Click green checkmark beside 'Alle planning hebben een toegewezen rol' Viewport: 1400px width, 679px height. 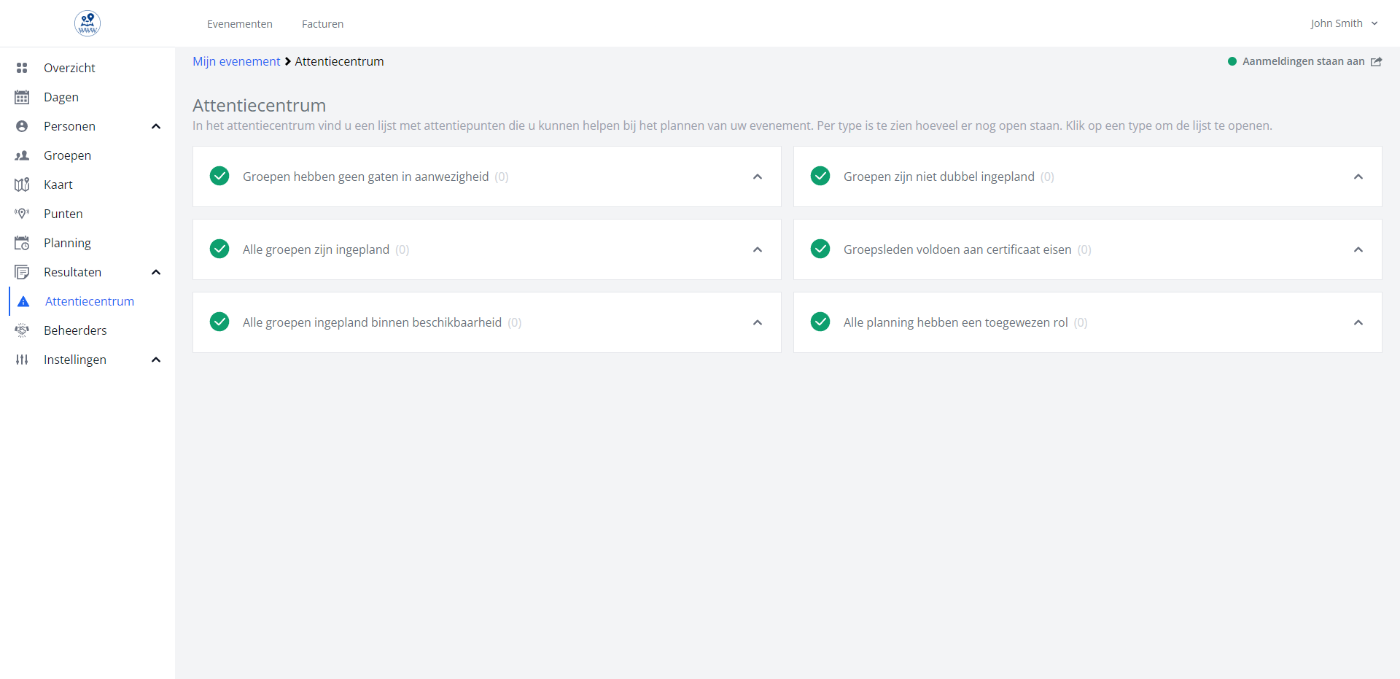820,322
